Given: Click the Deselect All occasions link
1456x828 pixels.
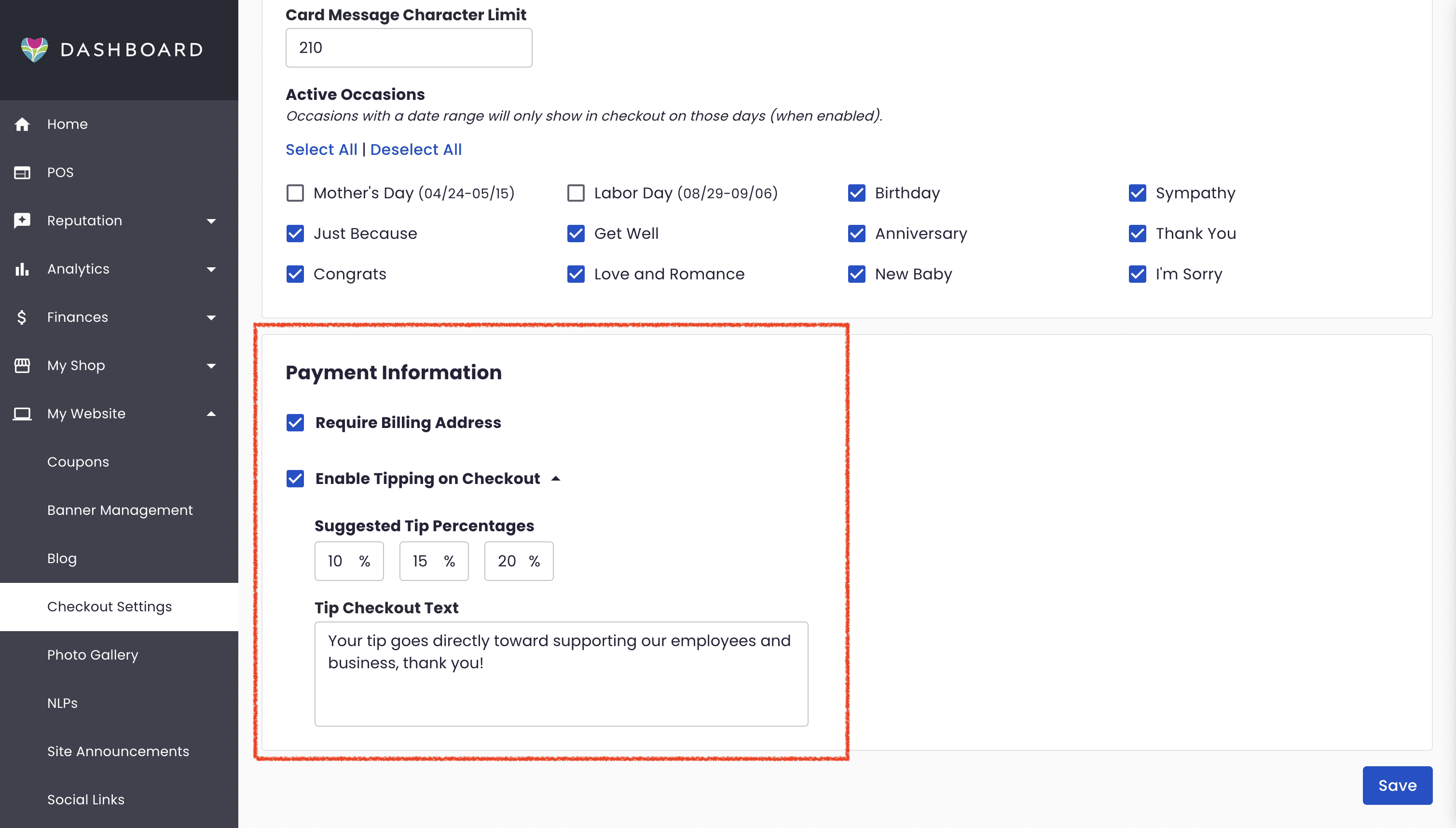Looking at the screenshot, I should [x=415, y=150].
